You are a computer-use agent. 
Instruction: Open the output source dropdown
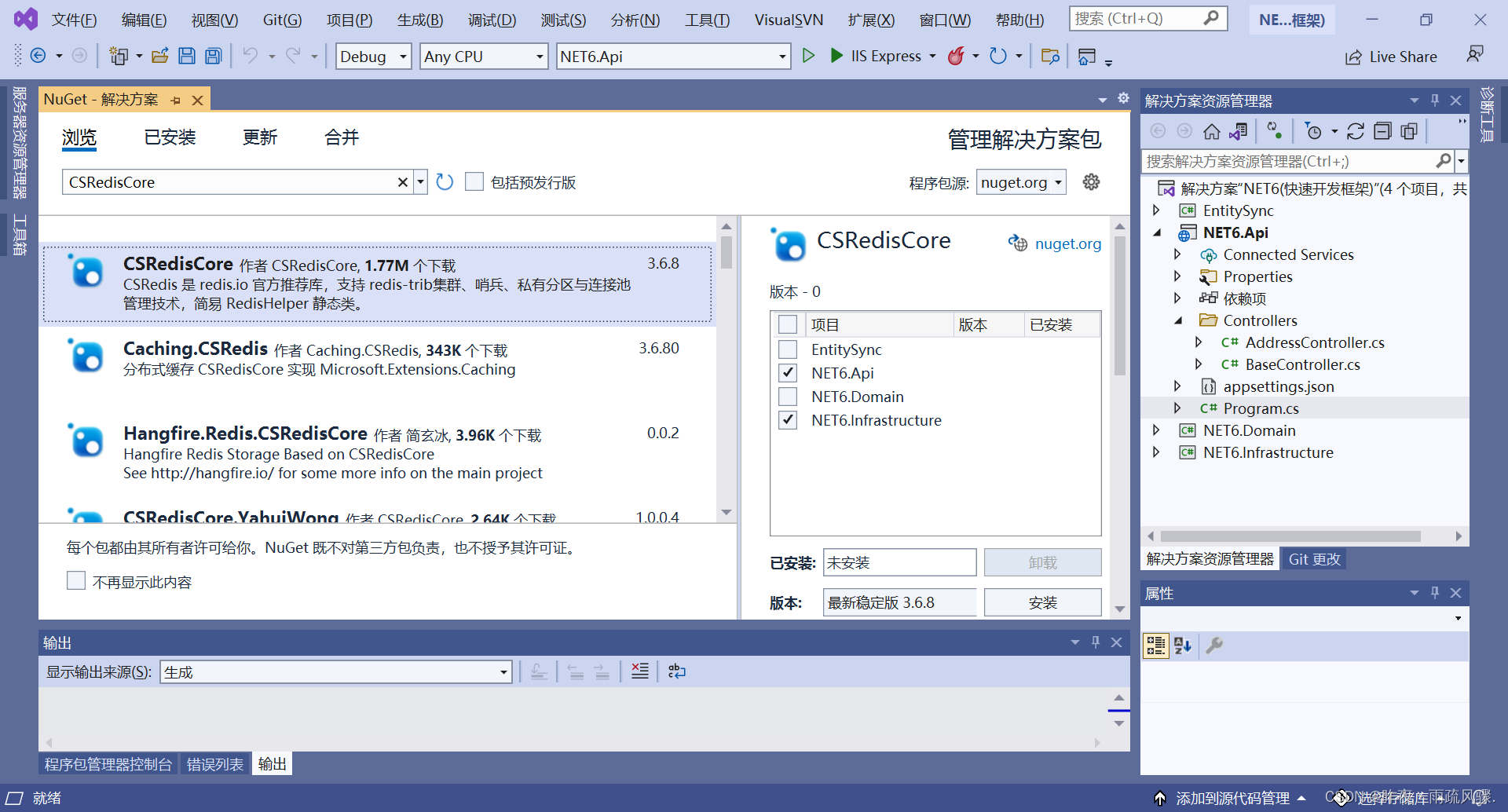336,672
